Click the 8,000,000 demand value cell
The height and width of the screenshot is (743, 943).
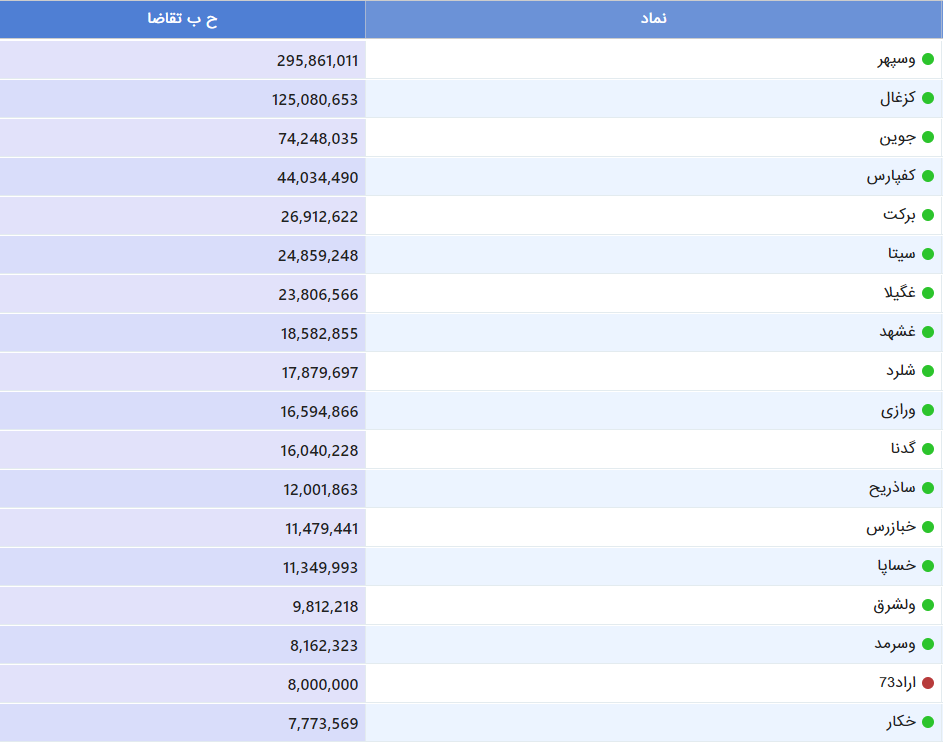pyautogui.click(x=182, y=683)
